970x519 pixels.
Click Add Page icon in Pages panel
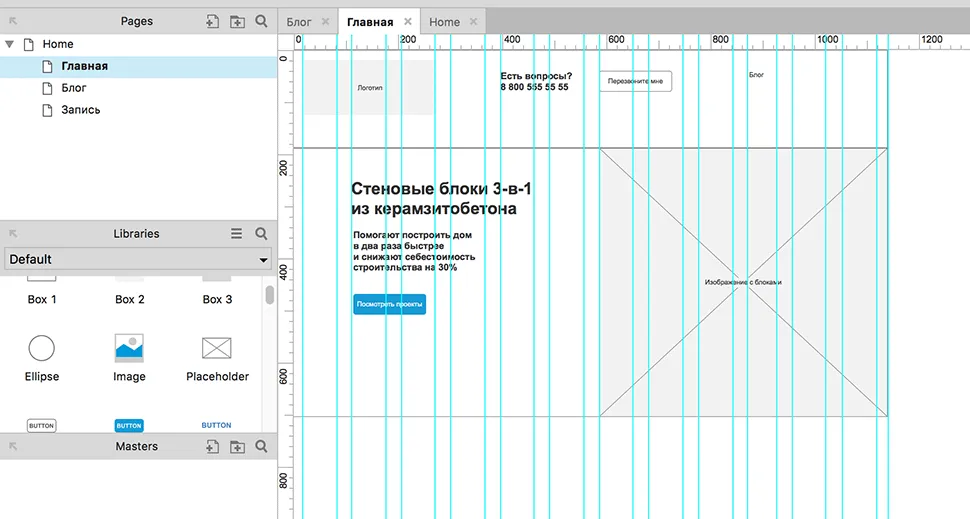click(212, 21)
